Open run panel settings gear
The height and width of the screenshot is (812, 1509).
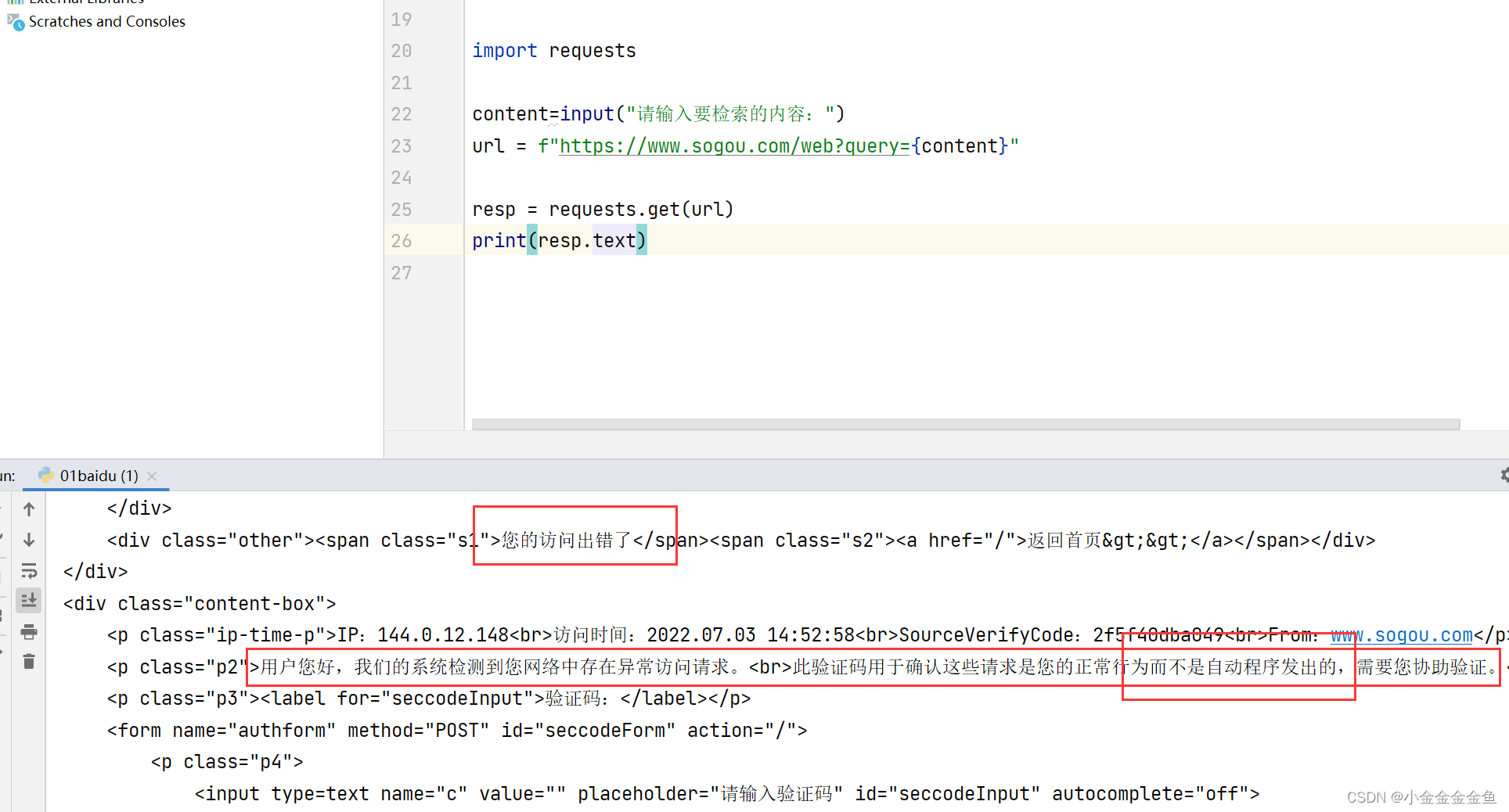tap(1504, 475)
